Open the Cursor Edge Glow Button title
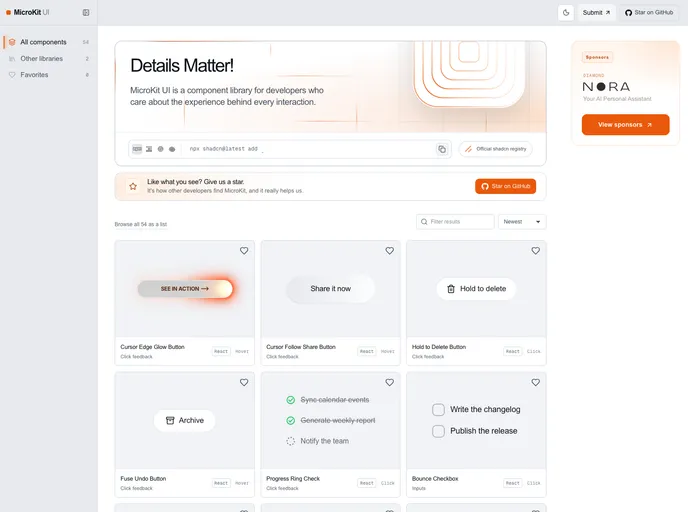Screen dimensions: 688x512 point(152,347)
